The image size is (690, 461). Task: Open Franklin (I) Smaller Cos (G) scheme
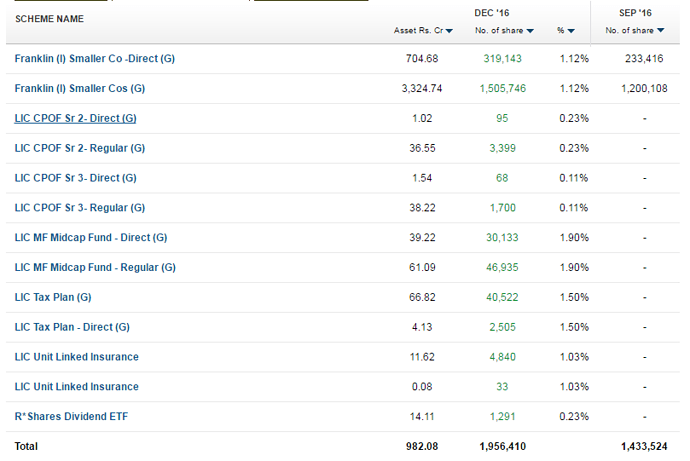[80, 88]
